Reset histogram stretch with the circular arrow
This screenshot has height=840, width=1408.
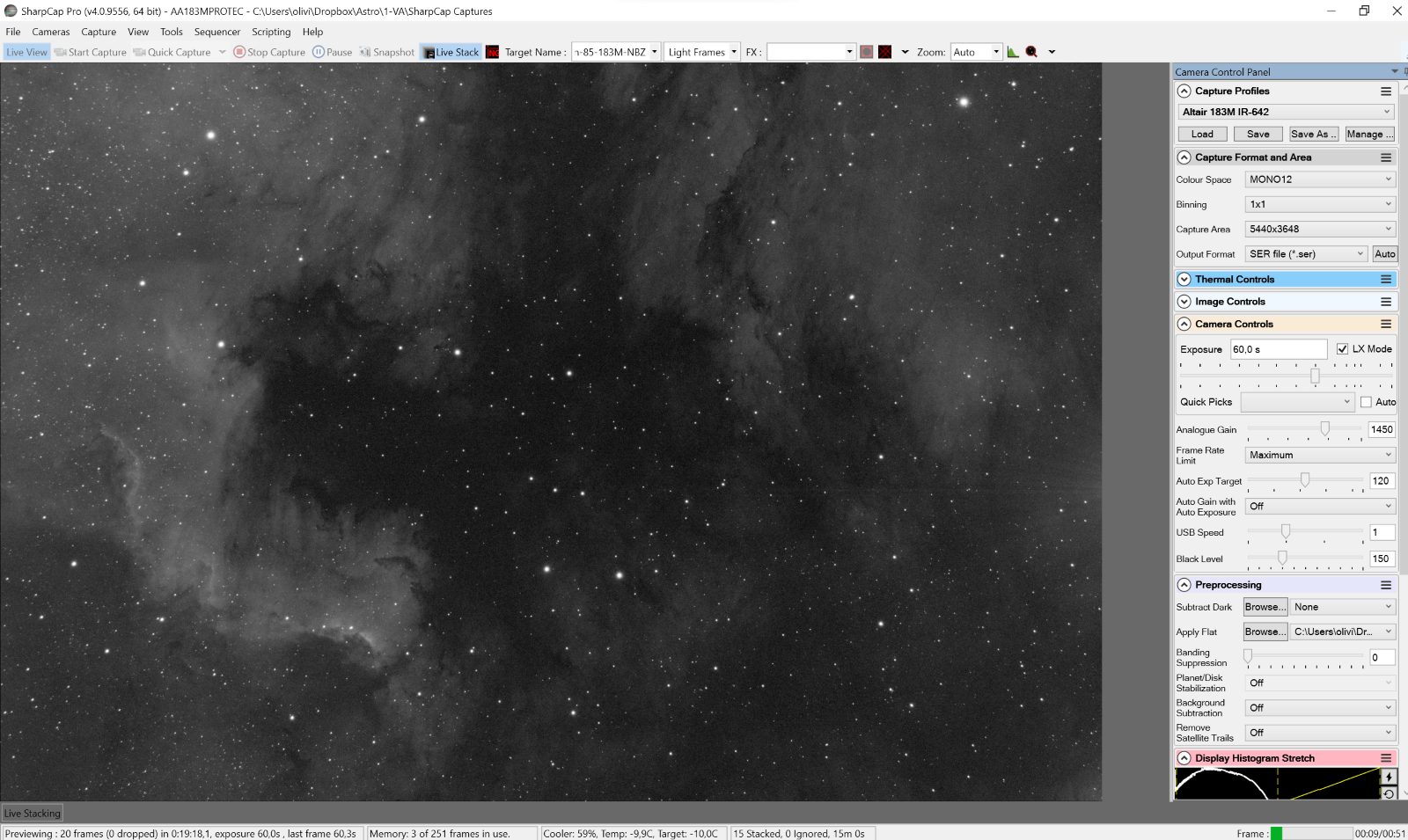(1389, 793)
